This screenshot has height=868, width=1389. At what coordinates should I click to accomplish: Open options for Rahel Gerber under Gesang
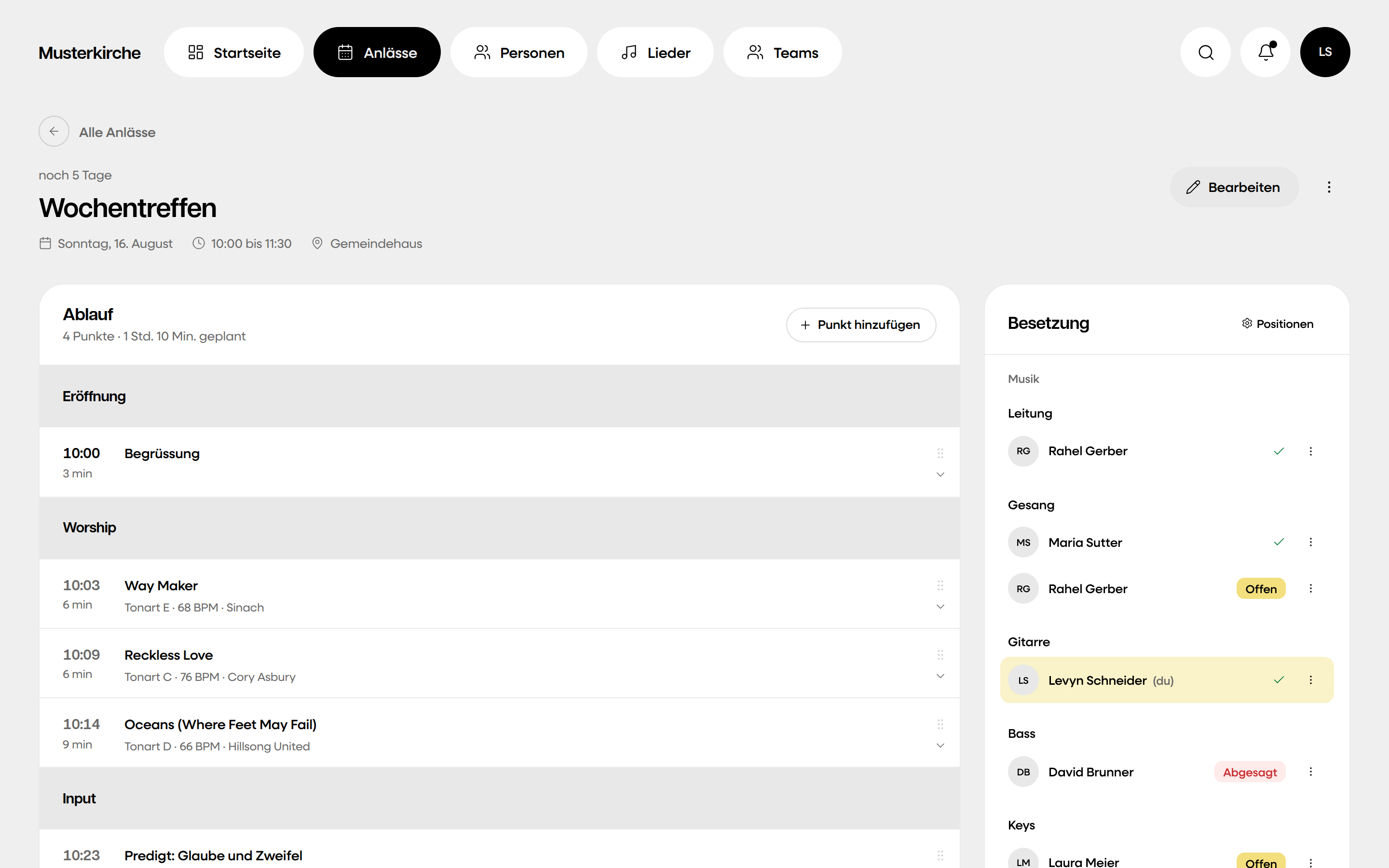coord(1310,588)
